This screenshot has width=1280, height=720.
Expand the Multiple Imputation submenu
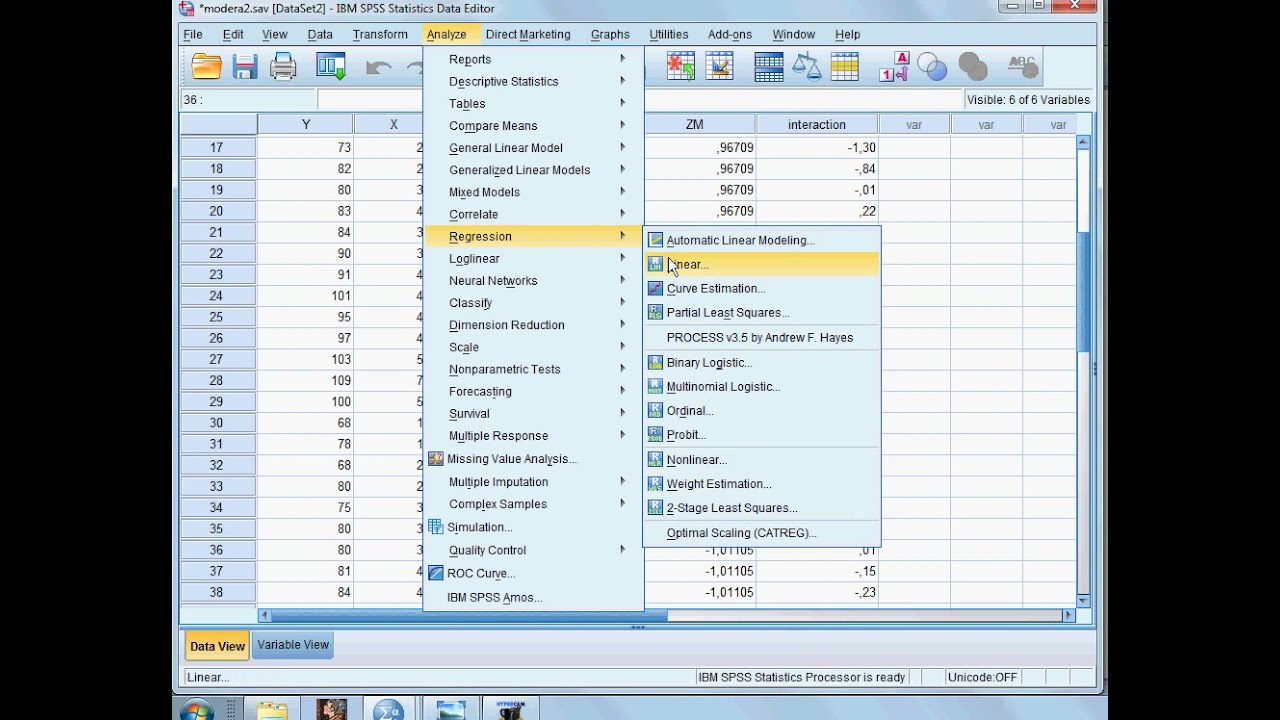(x=532, y=481)
